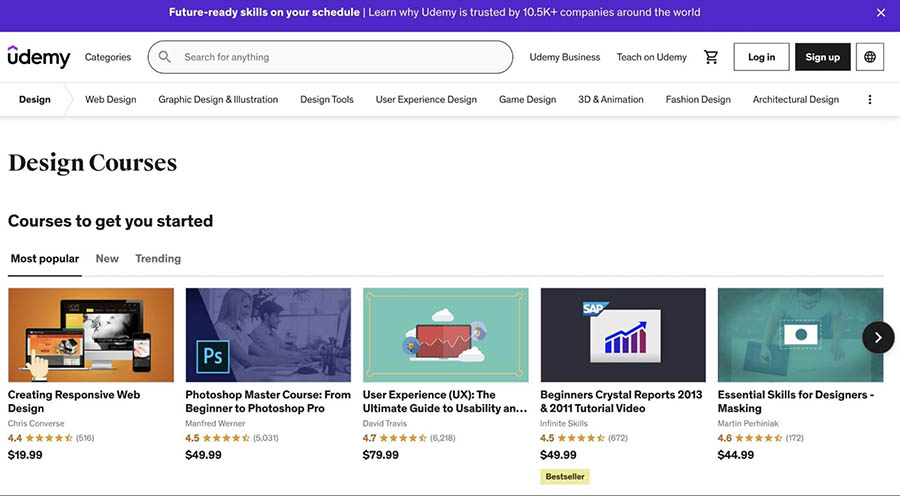900x496 pixels.
Task: Switch to the Trending tab
Action: click(x=158, y=258)
